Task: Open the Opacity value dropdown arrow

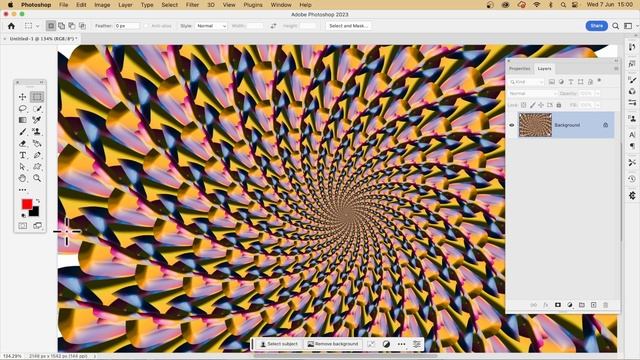Action: coord(597,93)
